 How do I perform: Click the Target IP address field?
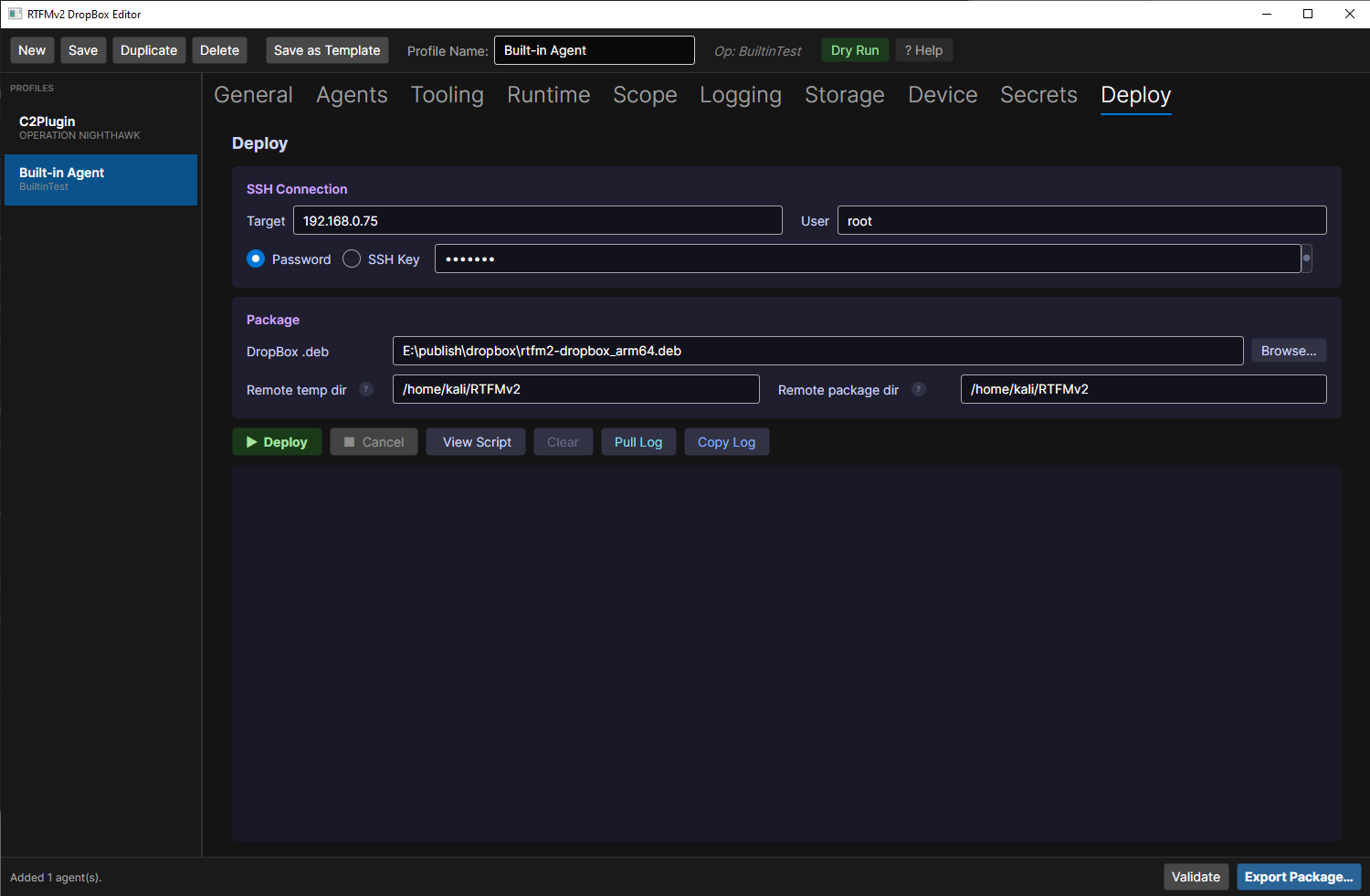538,220
